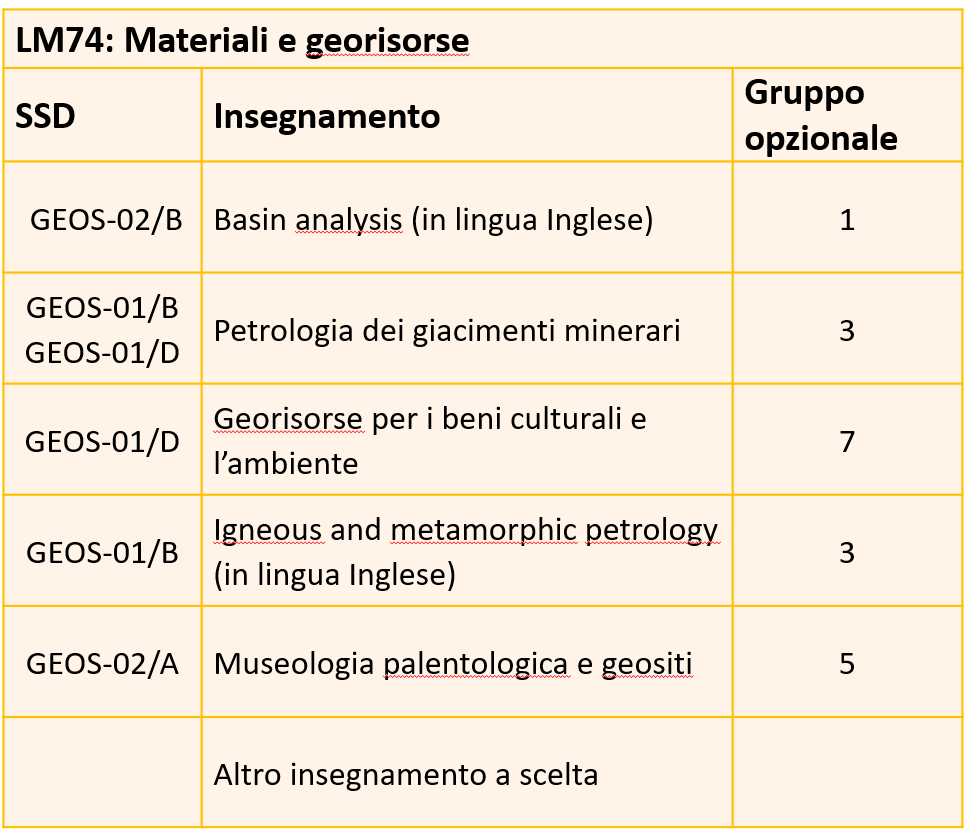This screenshot has width=967, height=829.
Task: Click 'Petrologia dei giacimenti minerari' text
Action: [447, 330]
